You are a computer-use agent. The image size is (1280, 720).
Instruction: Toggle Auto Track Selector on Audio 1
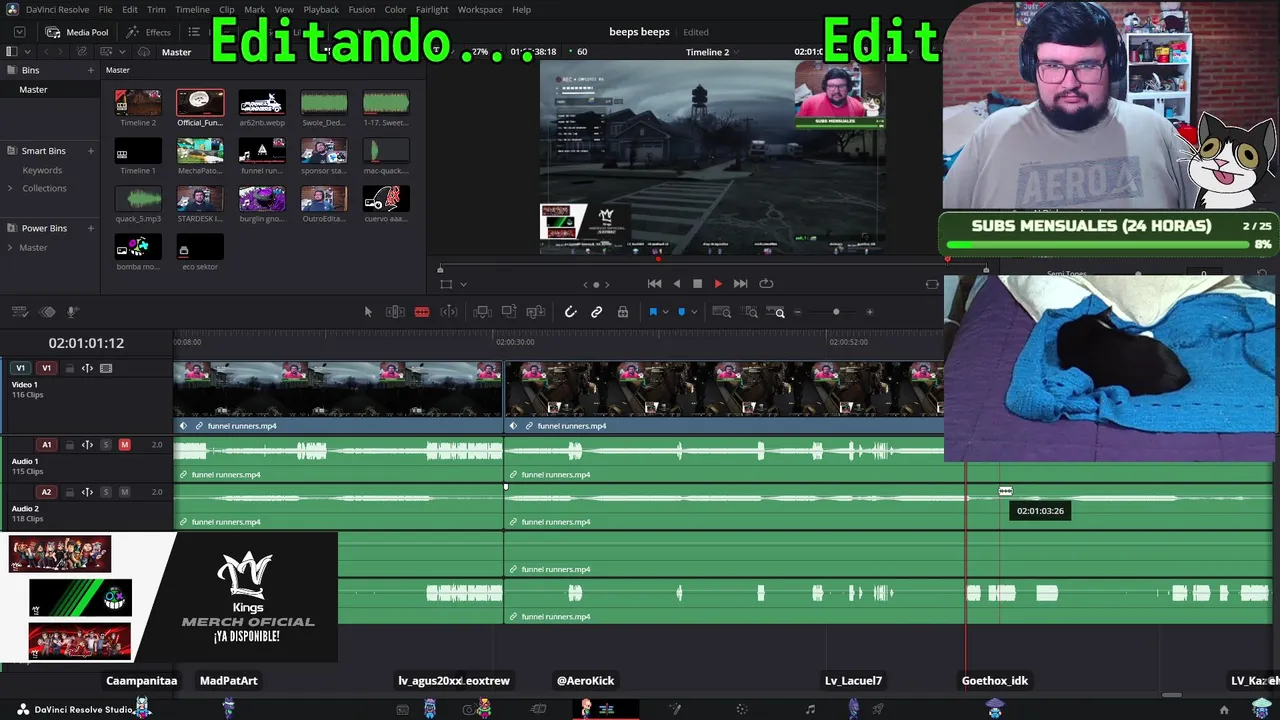(x=87, y=445)
